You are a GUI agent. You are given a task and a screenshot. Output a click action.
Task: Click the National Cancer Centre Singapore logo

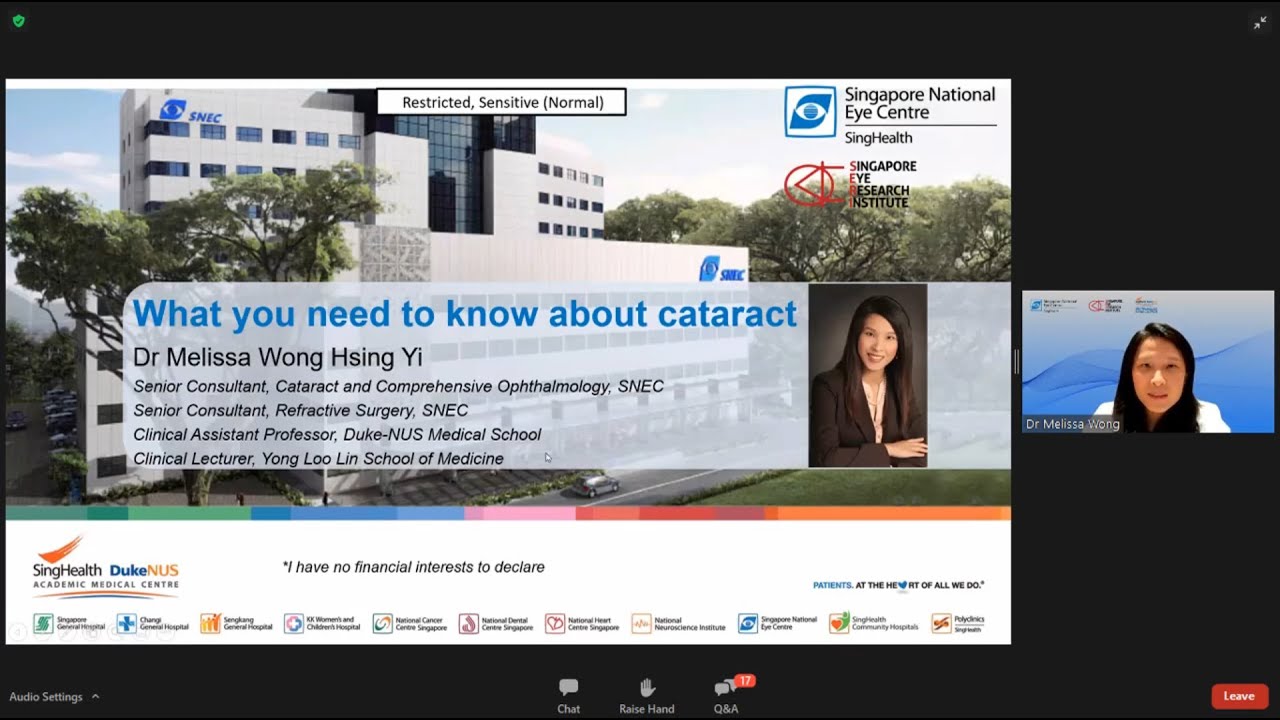pos(410,624)
